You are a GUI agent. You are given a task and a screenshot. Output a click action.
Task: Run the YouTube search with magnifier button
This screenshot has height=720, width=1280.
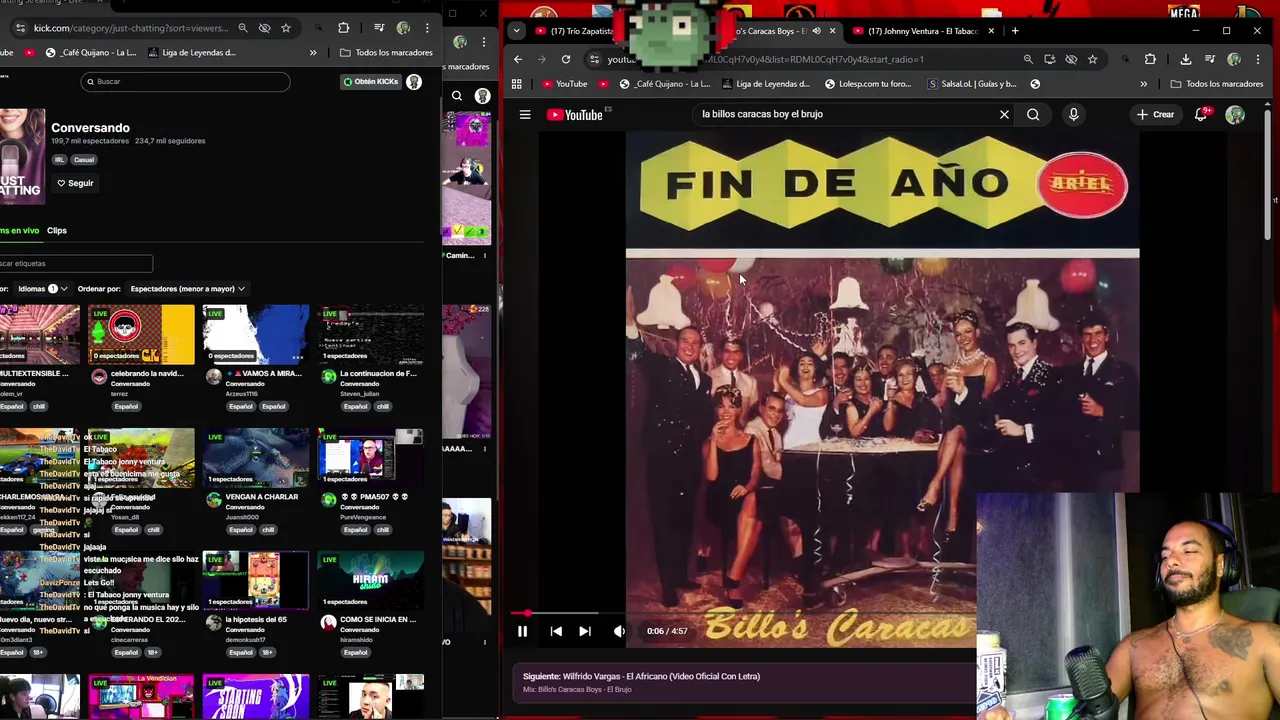1033,114
